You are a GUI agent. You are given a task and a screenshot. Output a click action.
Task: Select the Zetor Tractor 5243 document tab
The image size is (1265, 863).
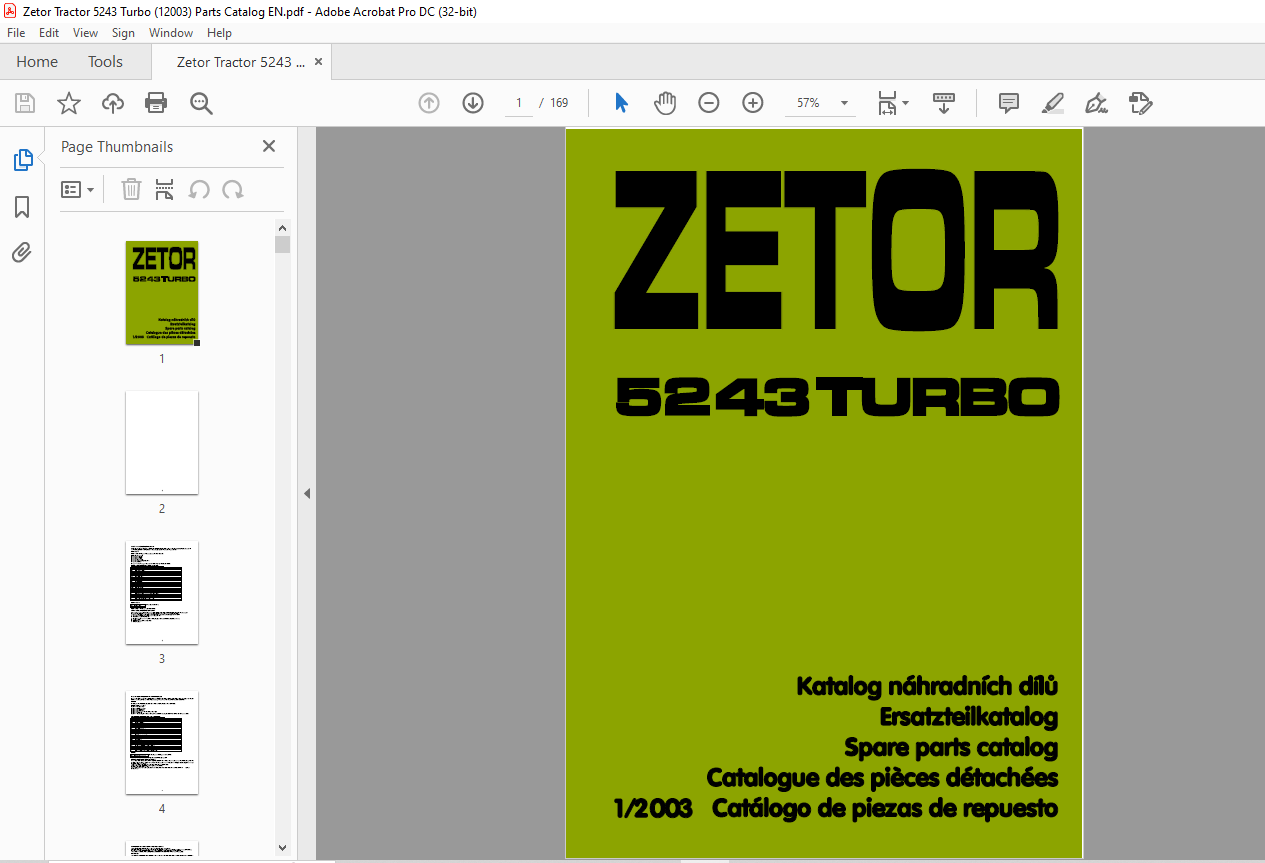tap(241, 62)
